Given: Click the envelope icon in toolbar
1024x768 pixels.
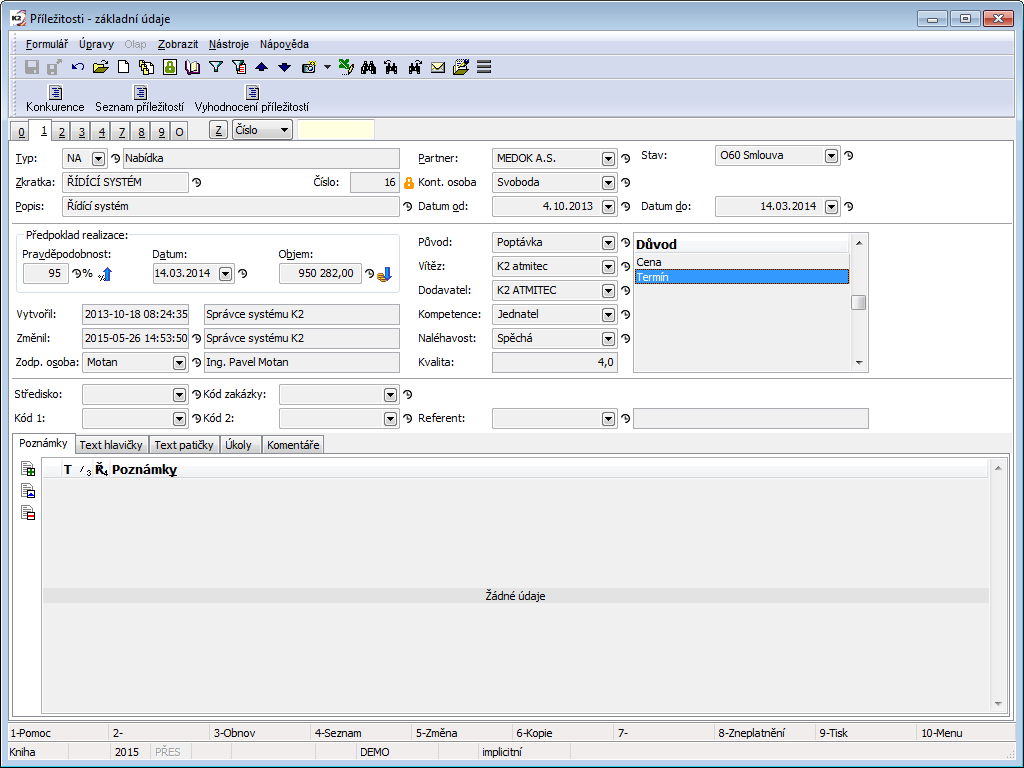Looking at the screenshot, I should 438,67.
